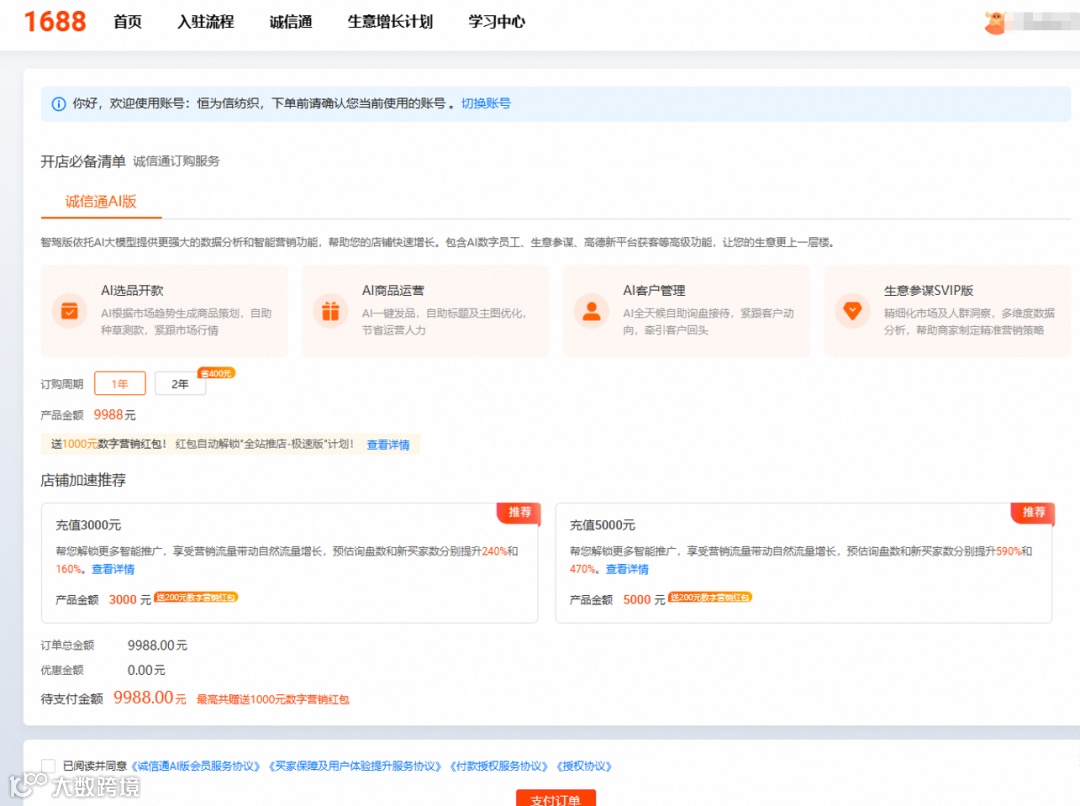Open 查看详情 for the 1000元 red packet
Screen dimensions: 1080x806
pyautogui.click(x=388, y=445)
